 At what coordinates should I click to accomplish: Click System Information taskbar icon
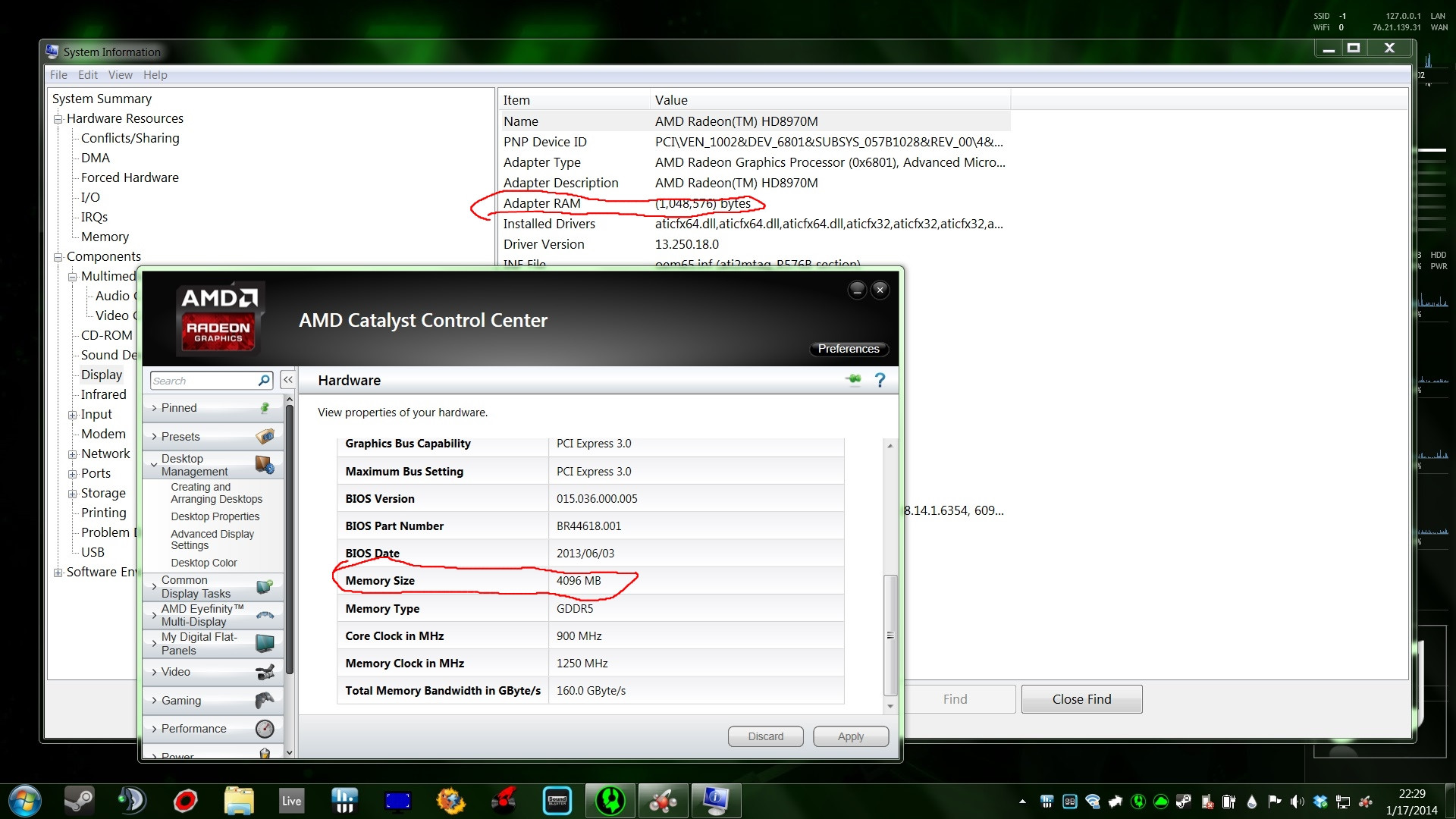coord(717,801)
